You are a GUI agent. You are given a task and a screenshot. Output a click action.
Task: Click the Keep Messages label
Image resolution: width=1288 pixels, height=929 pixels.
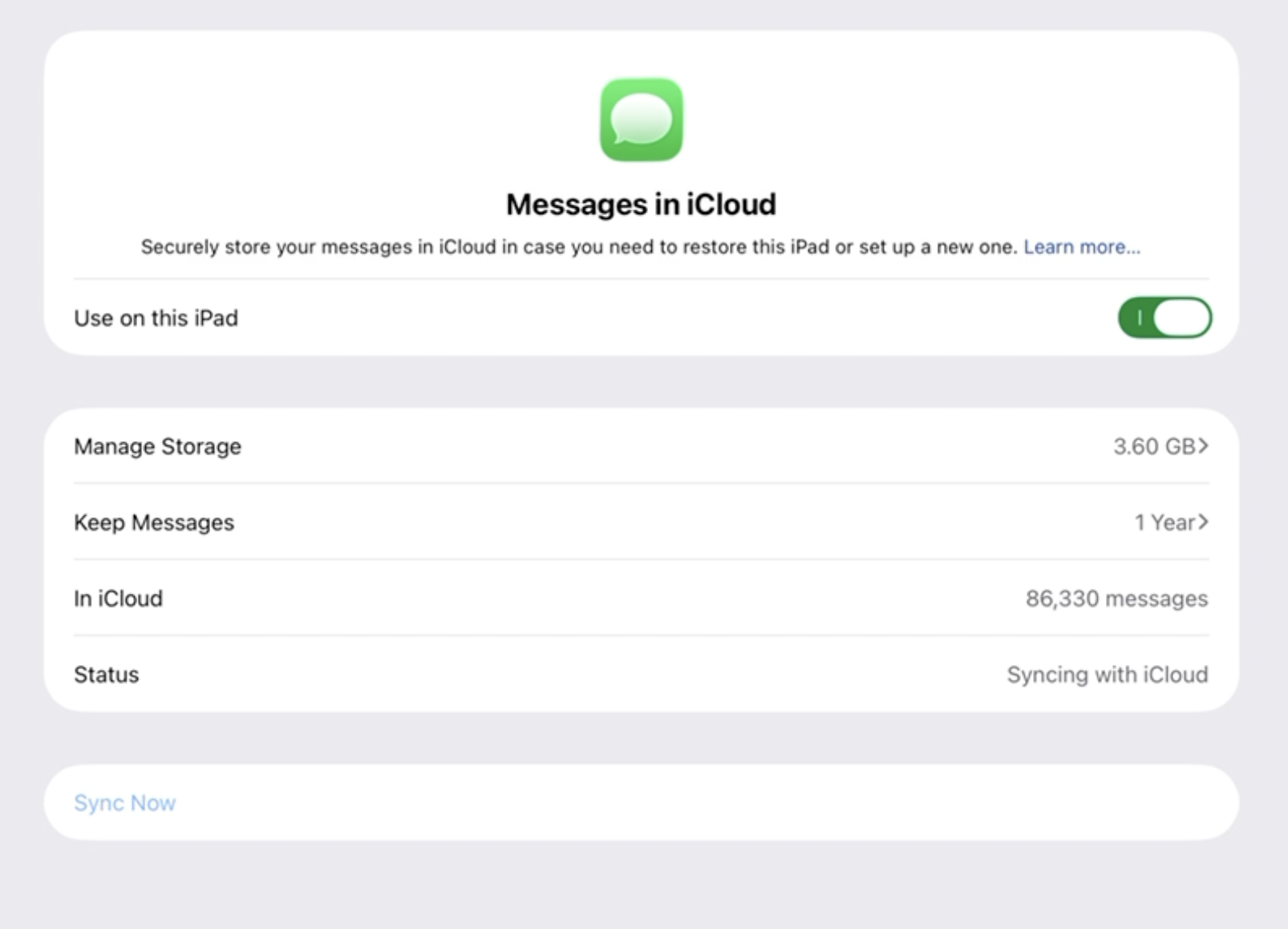[154, 522]
